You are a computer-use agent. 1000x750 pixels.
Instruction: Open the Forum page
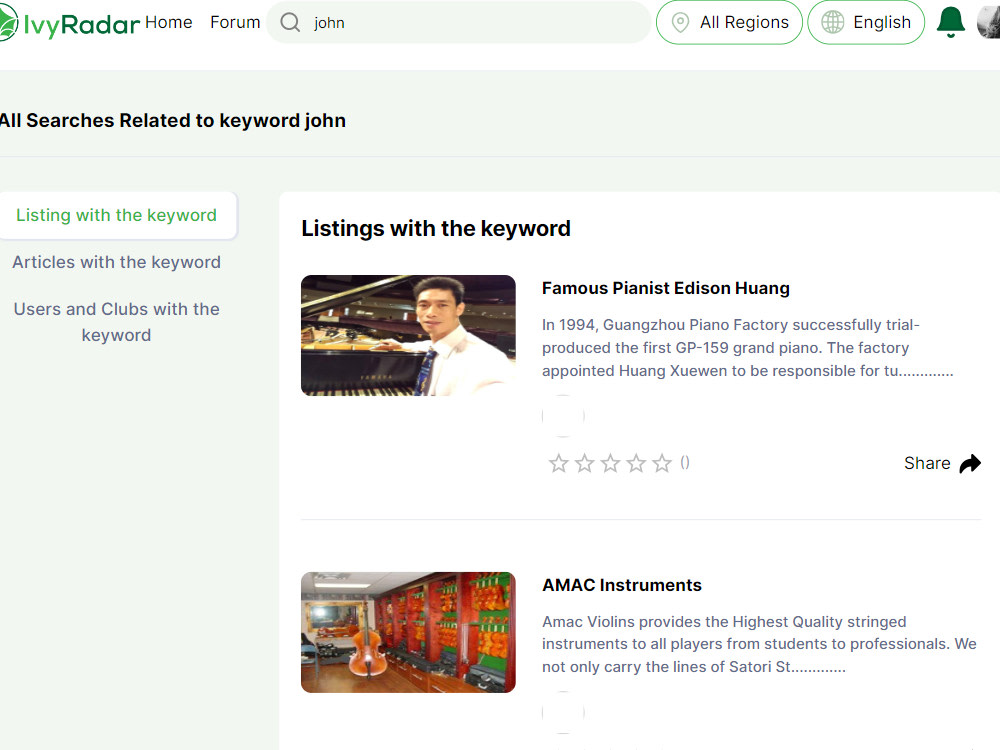point(235,22)
